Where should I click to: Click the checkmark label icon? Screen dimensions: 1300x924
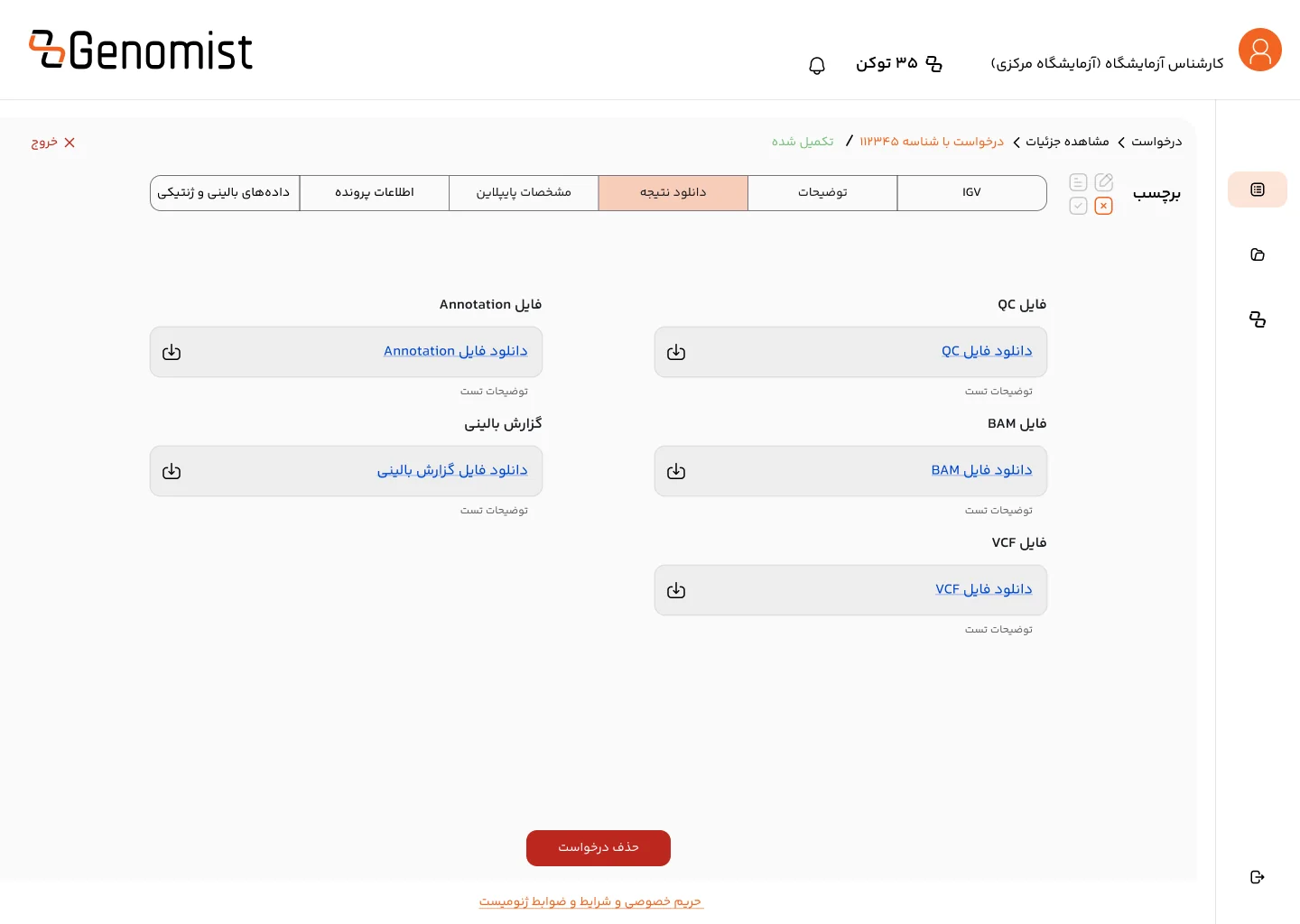pyautogui.click(x=1078, y=206)
